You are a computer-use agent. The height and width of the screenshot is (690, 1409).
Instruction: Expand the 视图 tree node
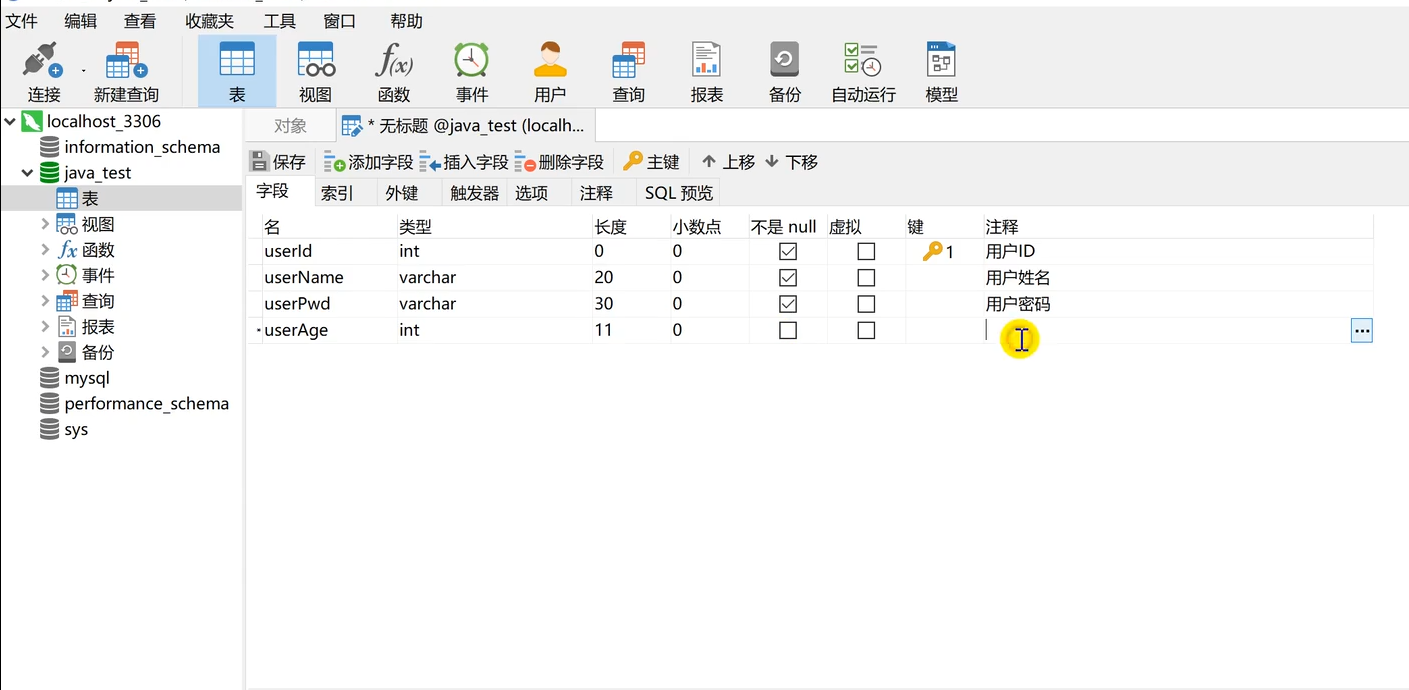45,224
